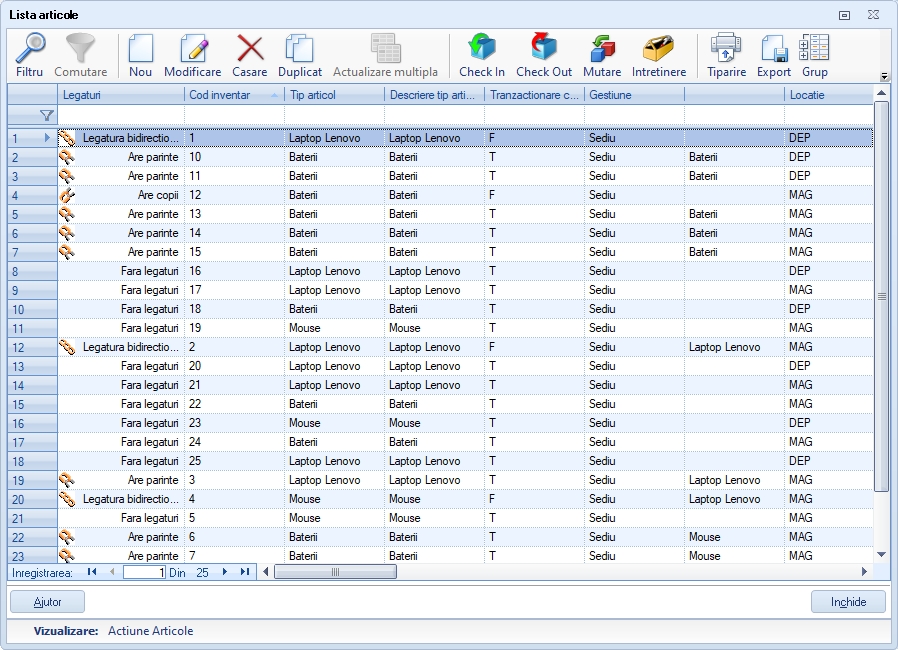The width and height of the screenshot is (898, 650).
Task: Open the Mutare move tool
Action: coord(602,54)
